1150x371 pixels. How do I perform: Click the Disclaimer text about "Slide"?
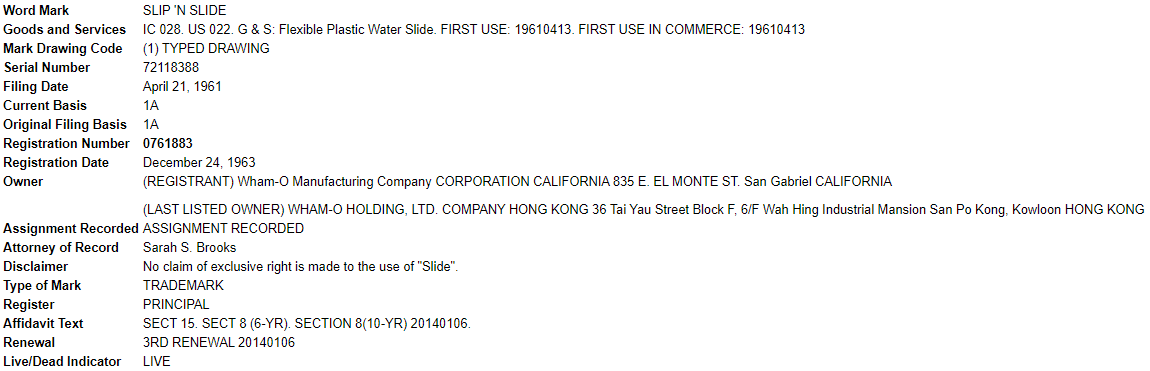point(301,267)
